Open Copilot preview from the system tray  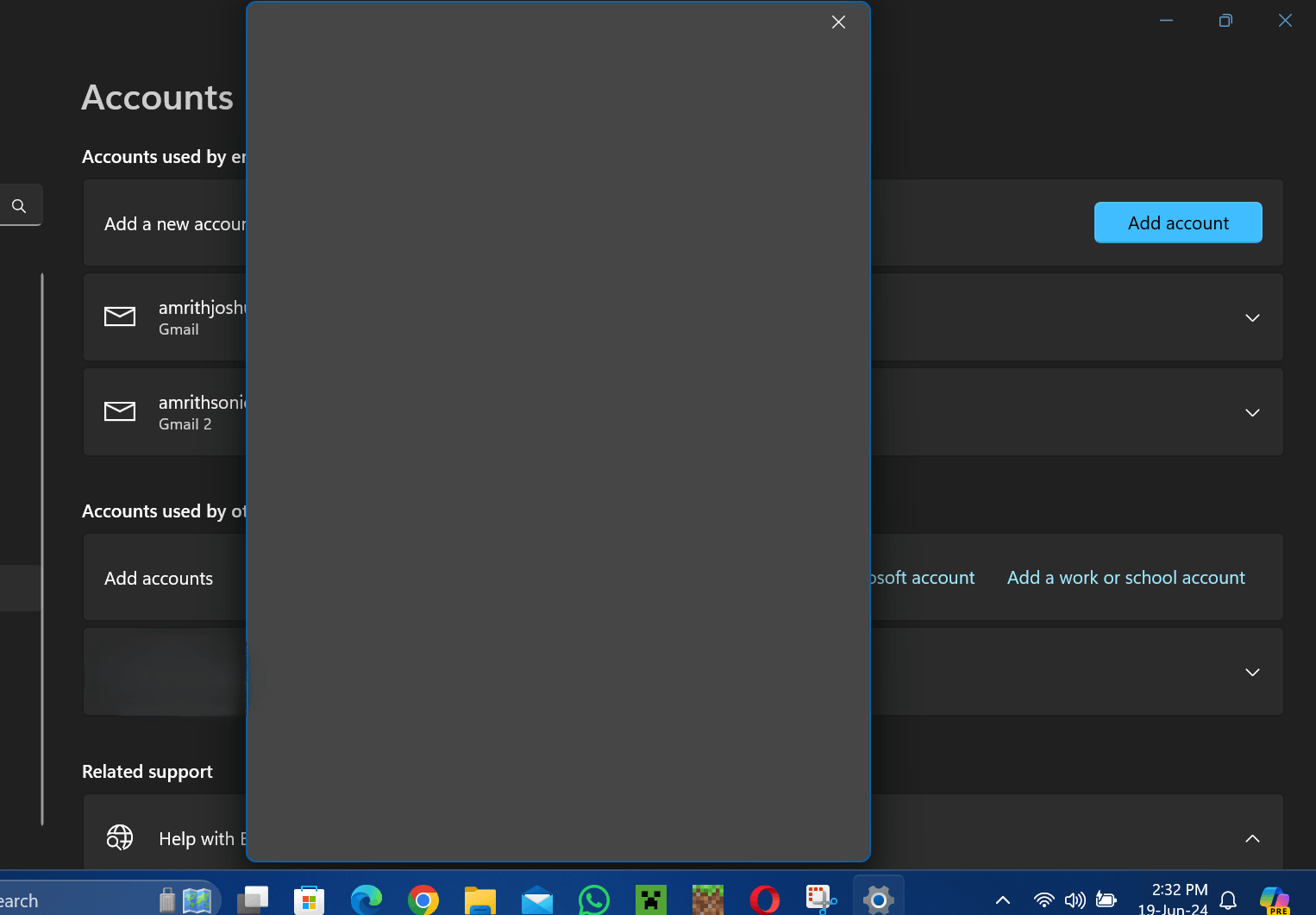[x=1275, y=899]
